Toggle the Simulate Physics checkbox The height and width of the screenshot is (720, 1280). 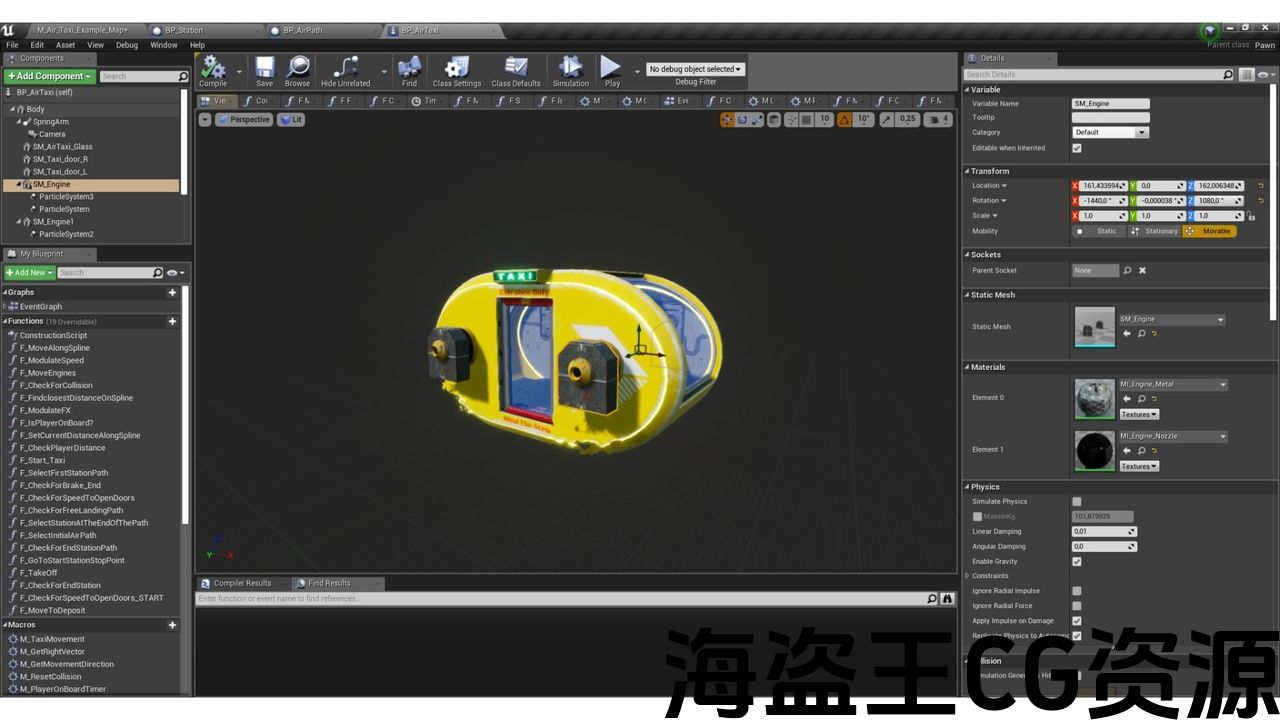click(1077, 501)
